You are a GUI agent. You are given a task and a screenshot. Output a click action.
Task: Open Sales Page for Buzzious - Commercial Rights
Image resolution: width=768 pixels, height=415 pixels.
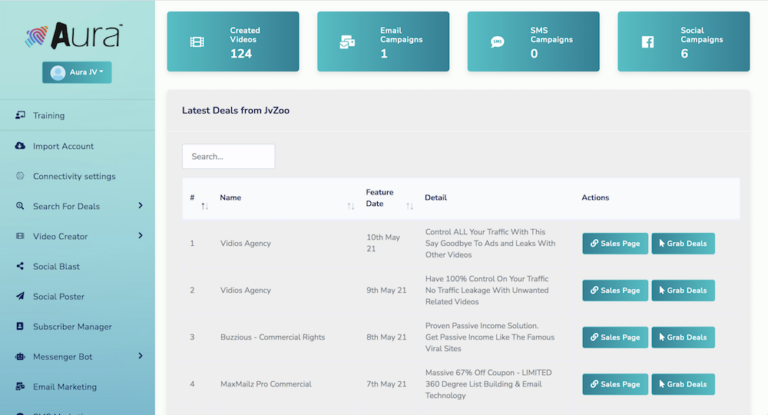tap(615, 338)
